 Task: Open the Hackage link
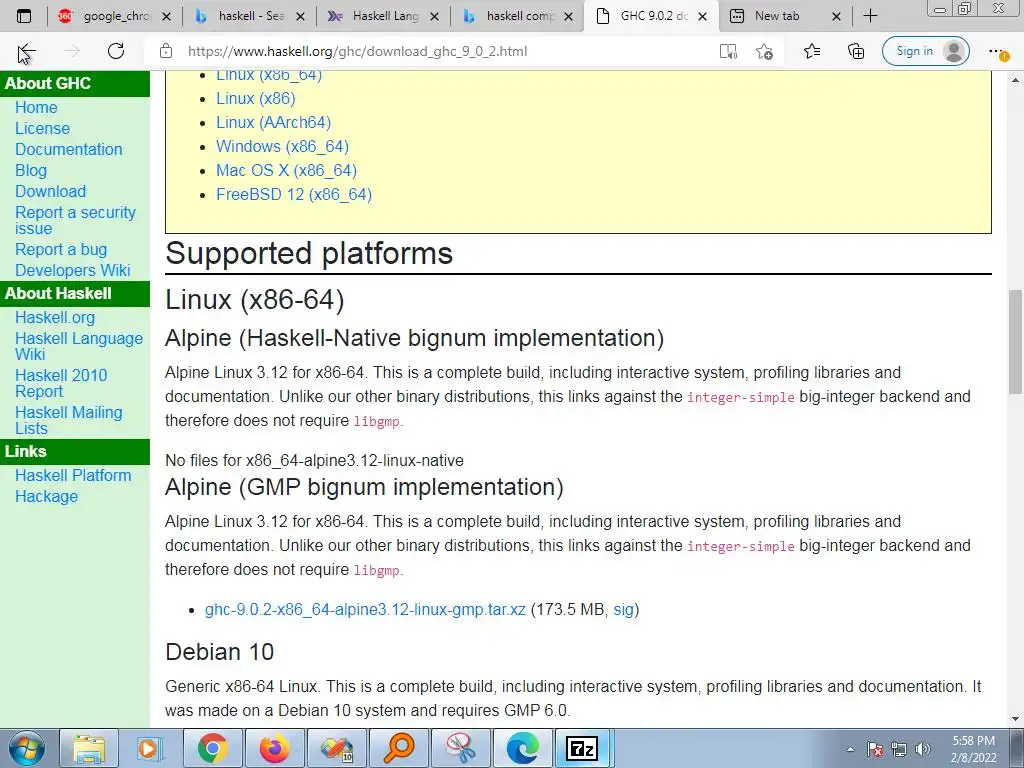(x=46, y=496)
